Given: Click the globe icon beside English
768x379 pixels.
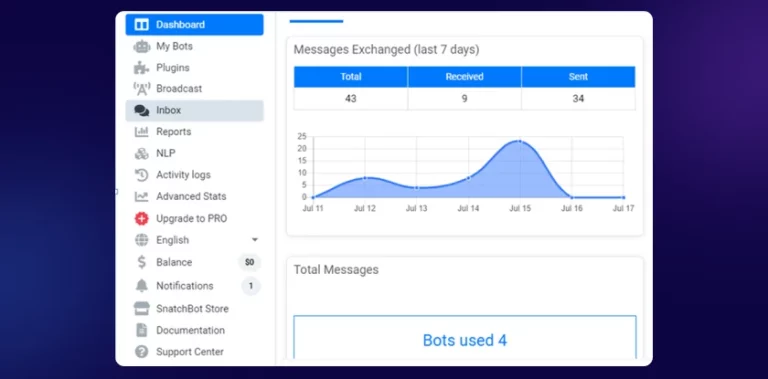Looking at the screenshot, I should [142, 240].
